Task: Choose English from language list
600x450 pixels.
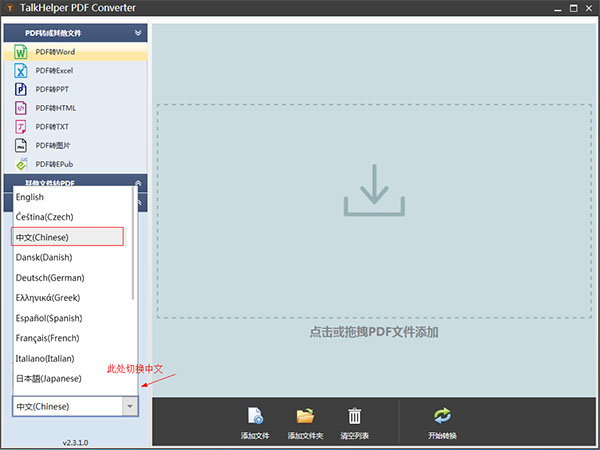Action: [73, 197]
